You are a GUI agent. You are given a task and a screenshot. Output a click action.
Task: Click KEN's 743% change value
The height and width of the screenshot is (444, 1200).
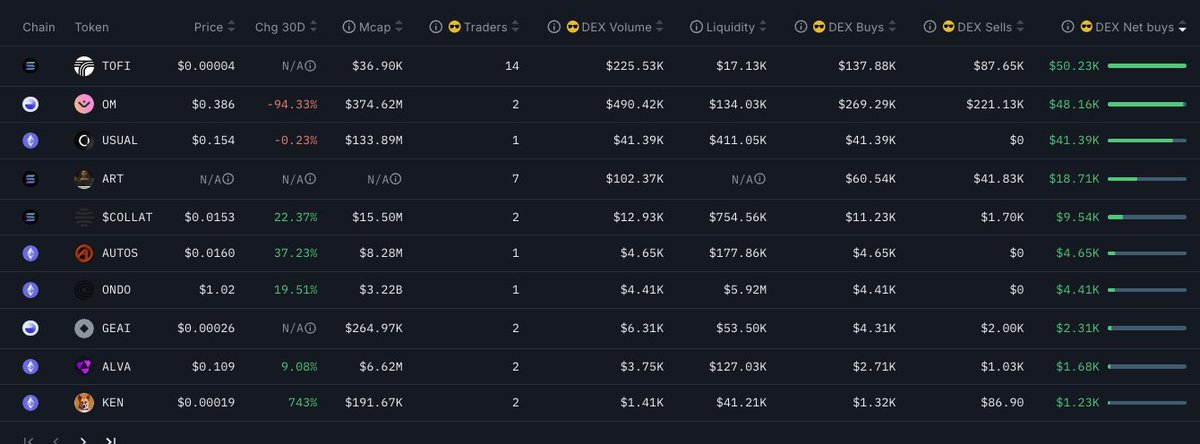(x=303, y=403)
